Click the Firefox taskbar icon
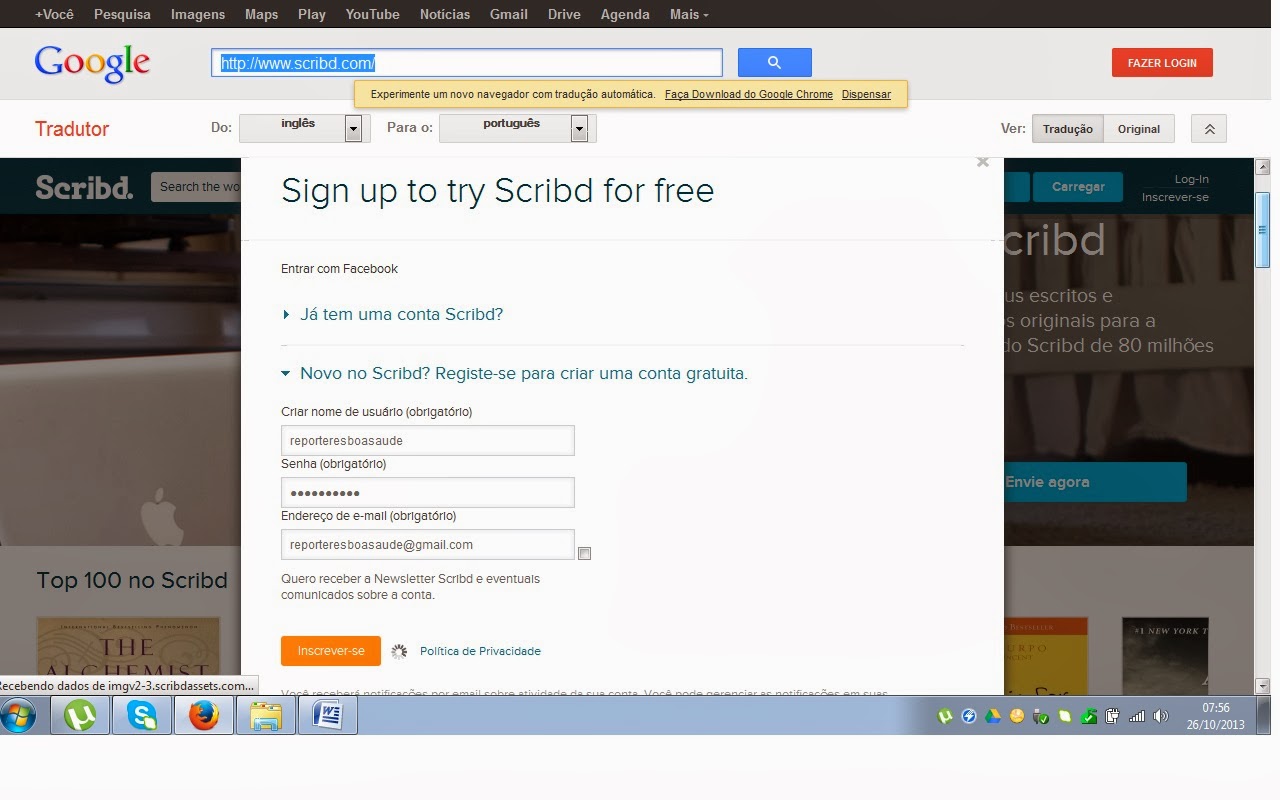The height and width of the screenshot is (800, 1280). [203, 716]
